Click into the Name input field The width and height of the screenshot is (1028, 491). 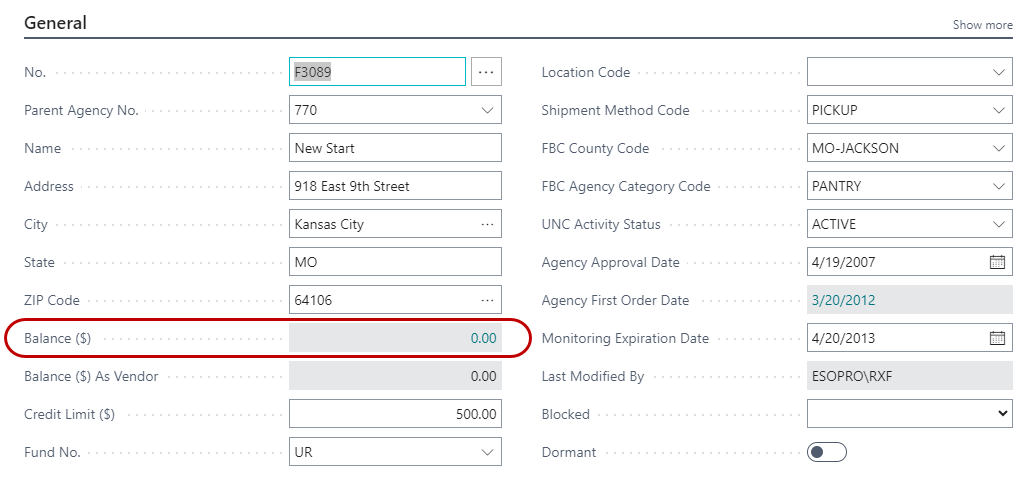coord(394,148)
